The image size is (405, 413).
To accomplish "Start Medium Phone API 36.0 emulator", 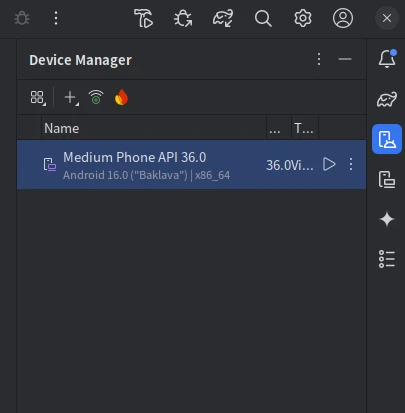I will click(329, 164).
